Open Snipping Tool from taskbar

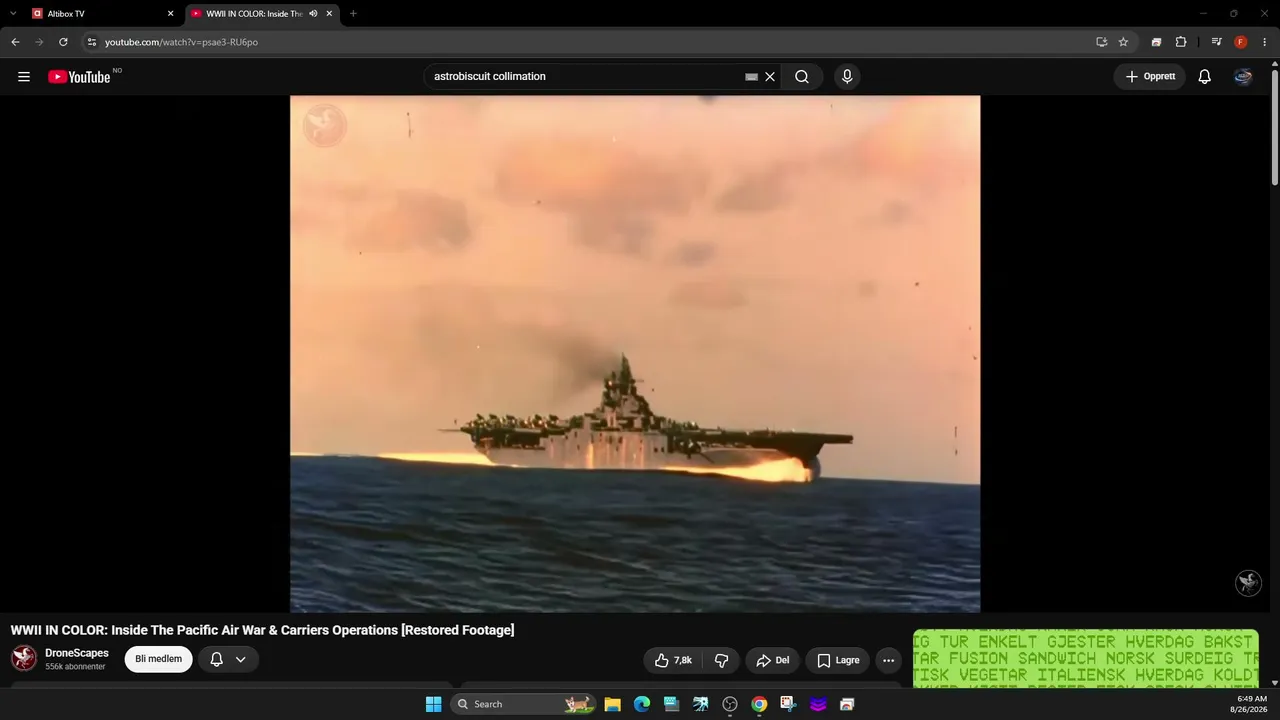[x=788, y=704]
